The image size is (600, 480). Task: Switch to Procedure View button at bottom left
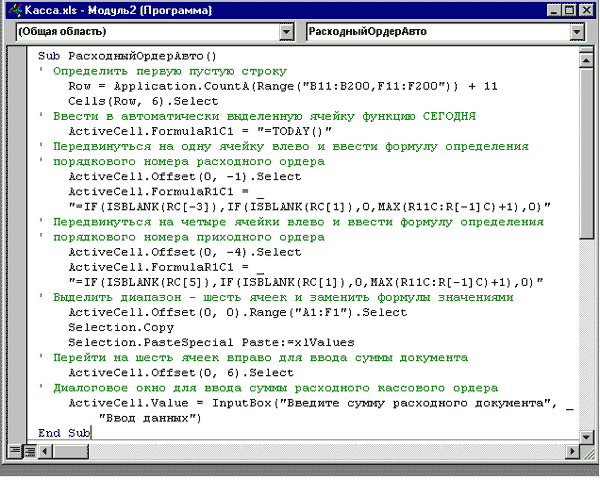pyautogui.click(x=15, y=451)
